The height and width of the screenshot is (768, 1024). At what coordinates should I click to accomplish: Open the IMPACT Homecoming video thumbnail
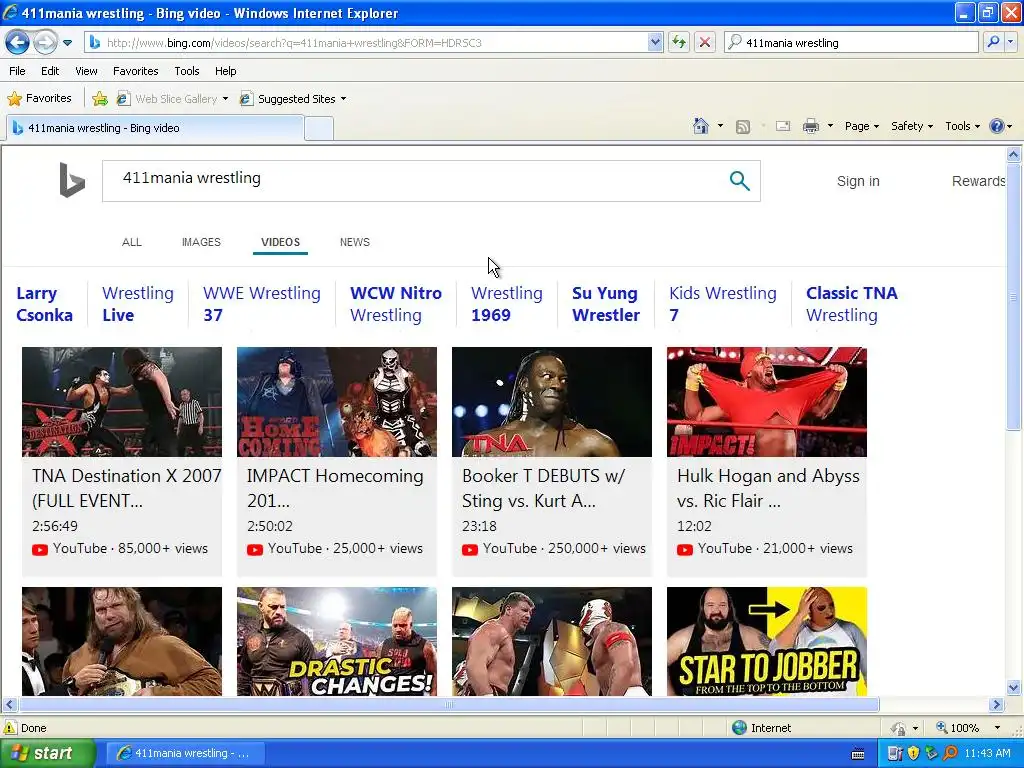pos(337,402)
